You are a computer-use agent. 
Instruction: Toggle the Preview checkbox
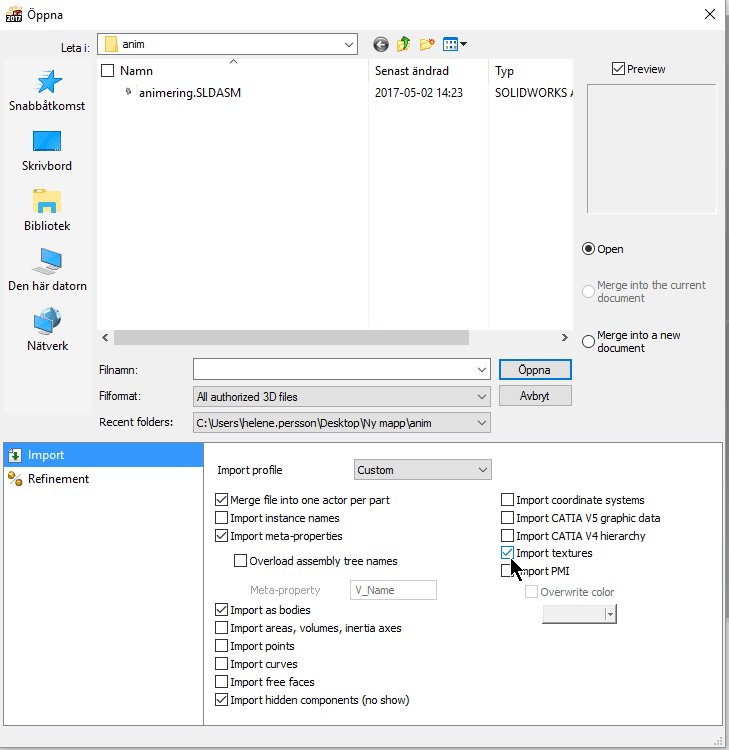pyautogui.click(x=619, y=69)
